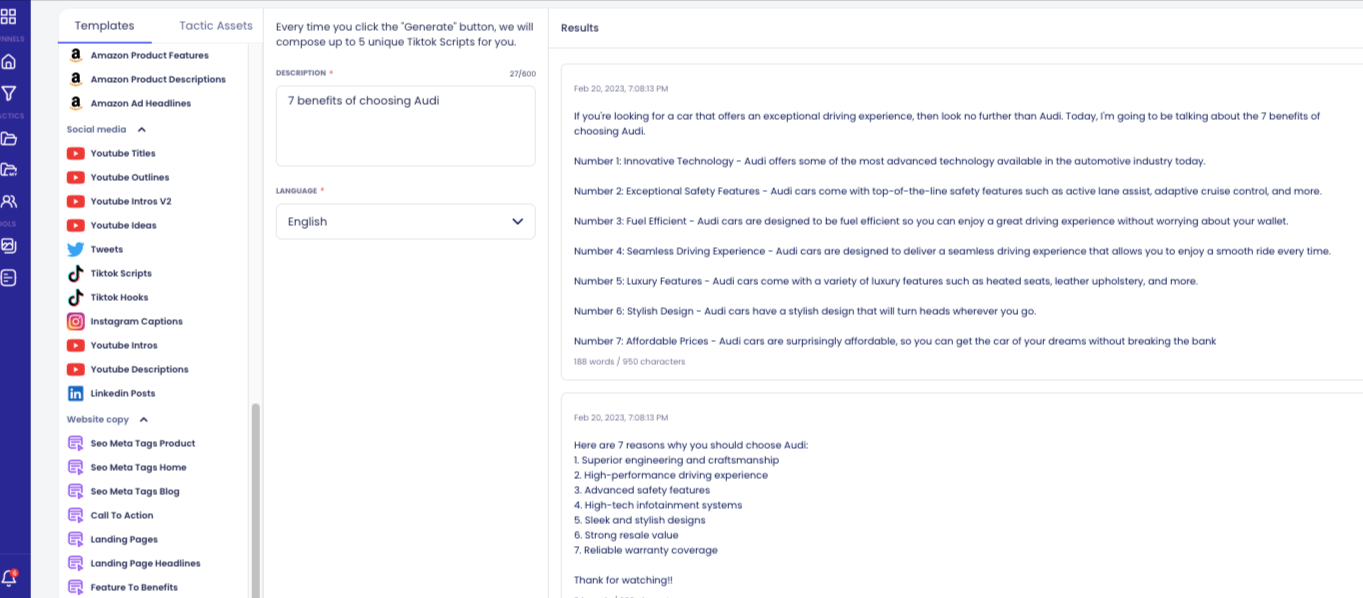Click the Description text field
Screen dimensions: 1363x598
(405, 126)
